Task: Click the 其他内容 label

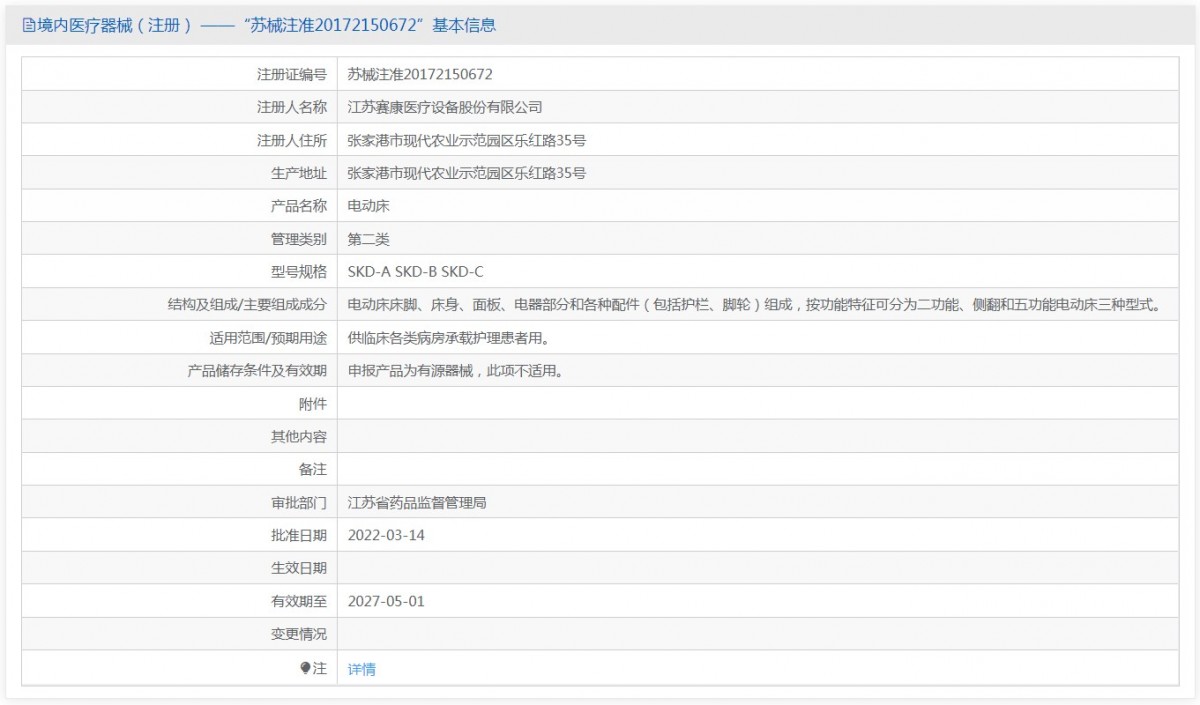Action: click(x=299, y=437)
